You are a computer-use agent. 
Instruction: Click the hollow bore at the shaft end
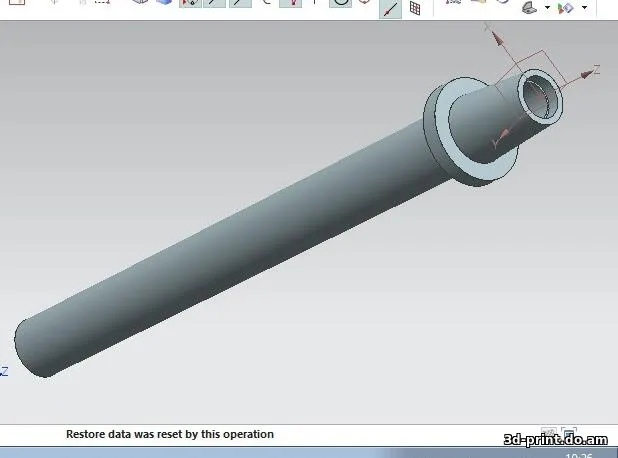540,98
